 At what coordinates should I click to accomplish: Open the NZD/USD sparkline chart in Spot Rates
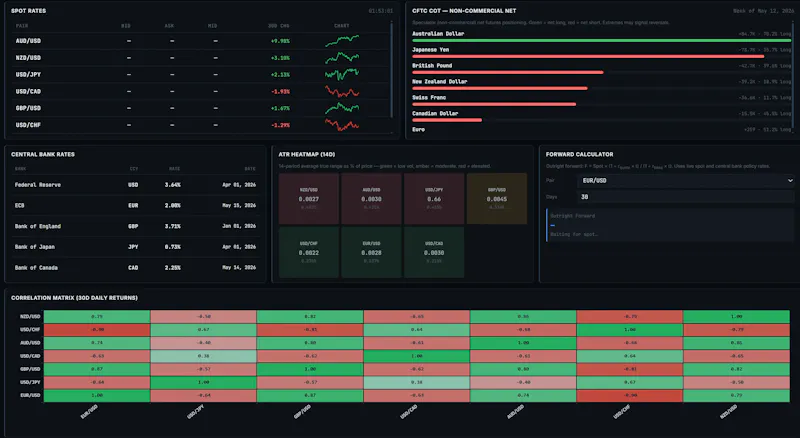342,58
